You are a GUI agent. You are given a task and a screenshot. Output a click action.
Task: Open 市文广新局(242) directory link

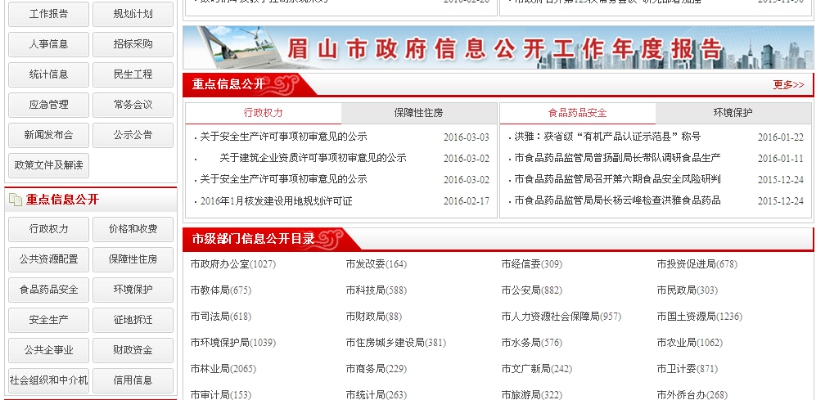pos(537,369)
